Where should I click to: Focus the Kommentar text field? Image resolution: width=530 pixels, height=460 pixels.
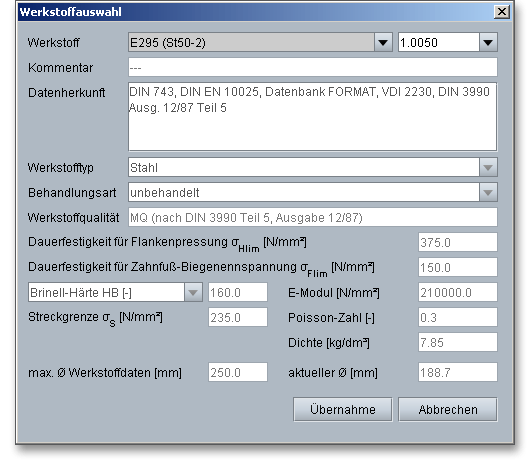tap(313, 67)
